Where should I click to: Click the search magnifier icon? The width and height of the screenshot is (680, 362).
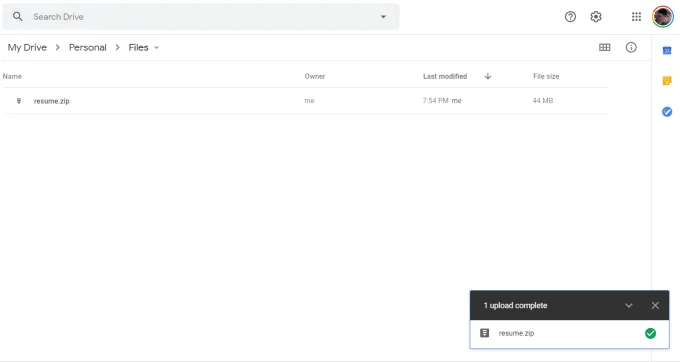[17, 16]
